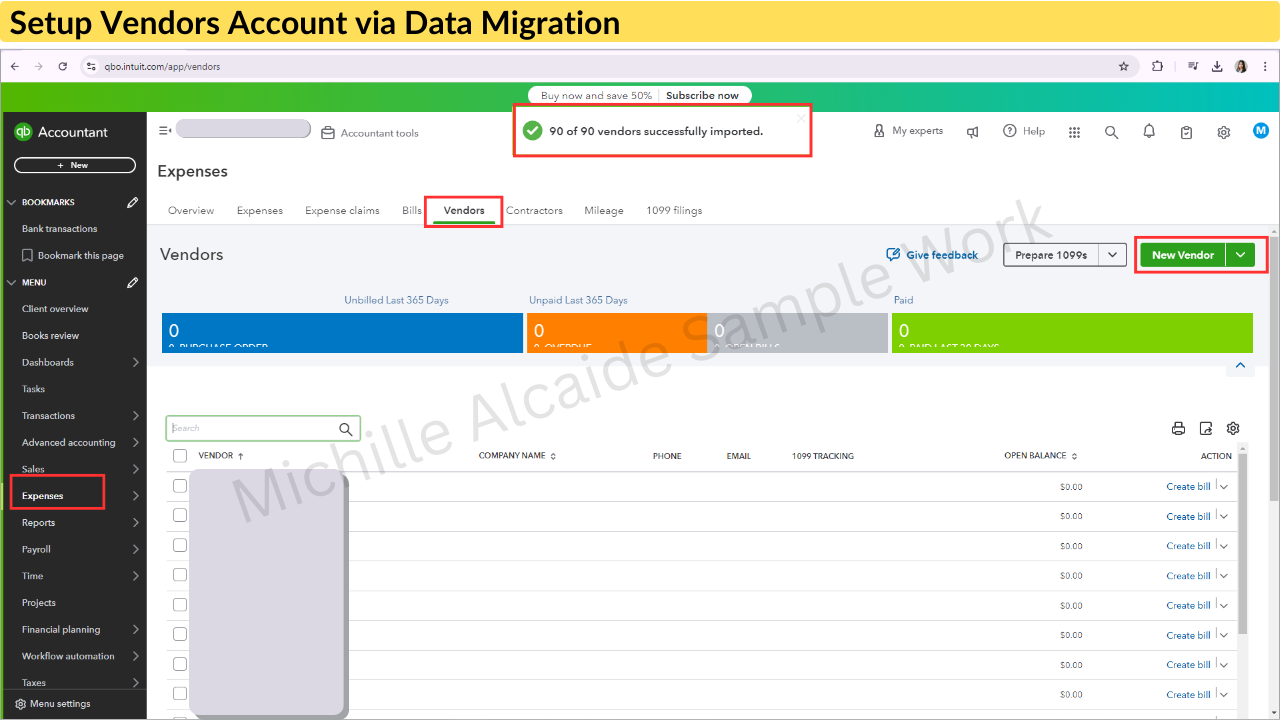Open Bank transactions in the sidebar
The width and height of the screenshot is (1280, 720).
(x=60, y=229)
